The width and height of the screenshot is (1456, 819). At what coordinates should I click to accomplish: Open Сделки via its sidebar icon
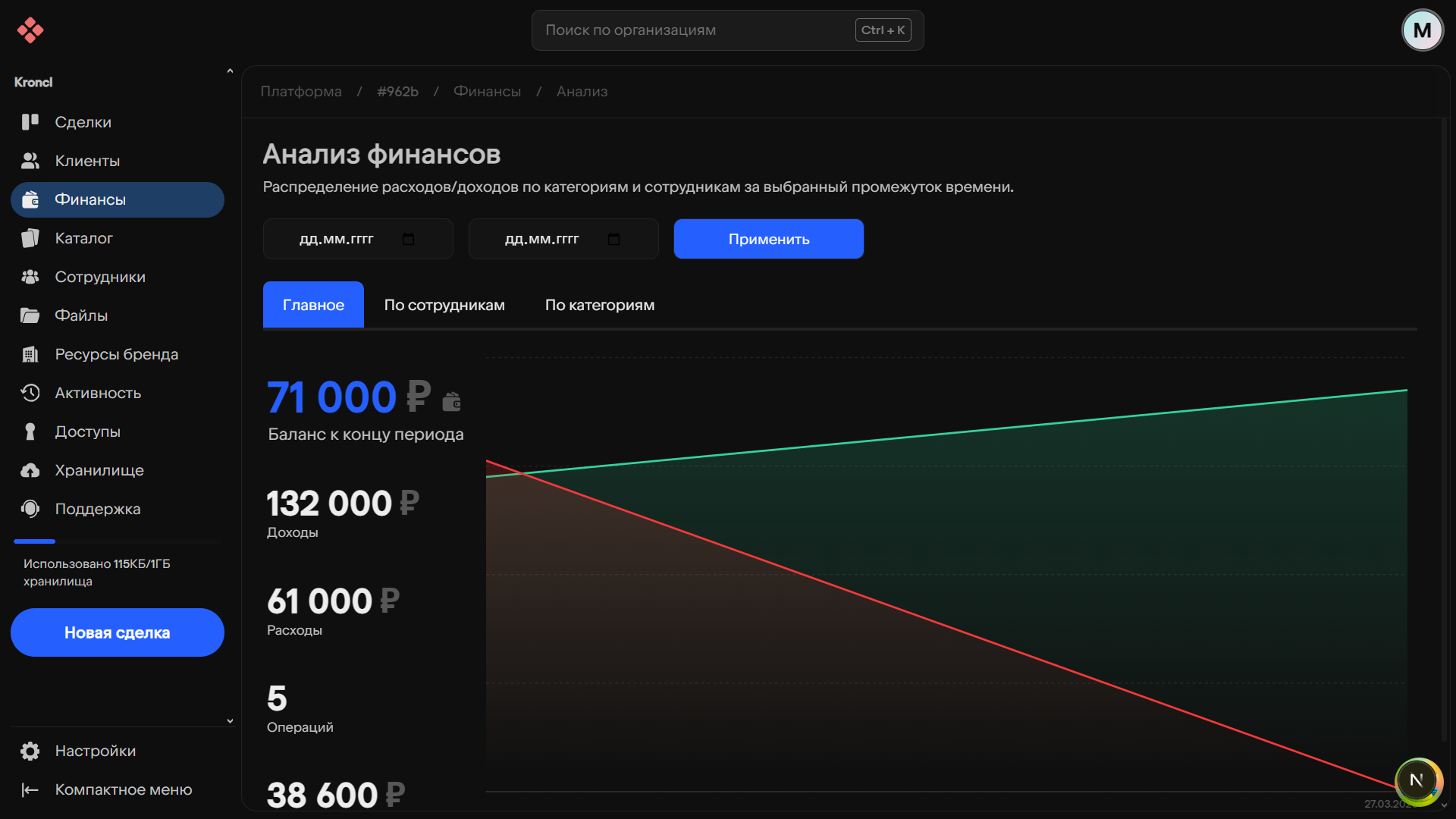point(30,122)
